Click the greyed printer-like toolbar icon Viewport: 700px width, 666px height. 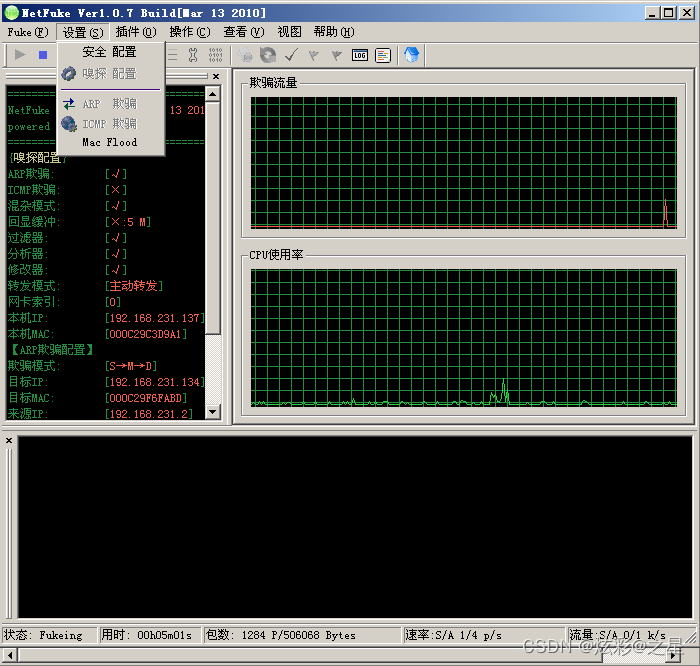(x=245, y=55)
